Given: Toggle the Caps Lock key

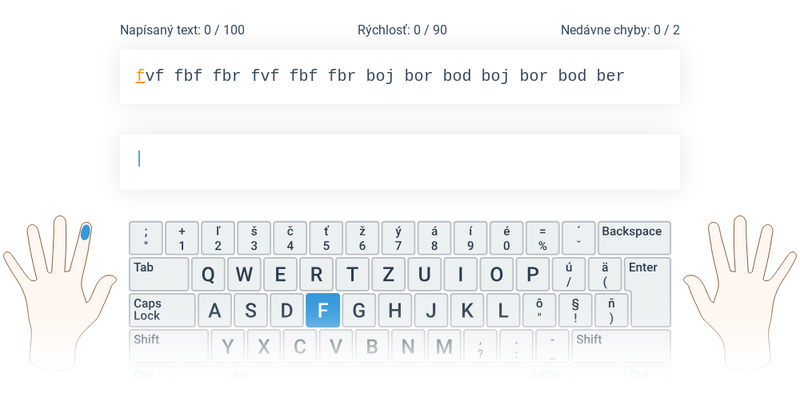Looking at the screenshot, I should click(x=162, y=310).
